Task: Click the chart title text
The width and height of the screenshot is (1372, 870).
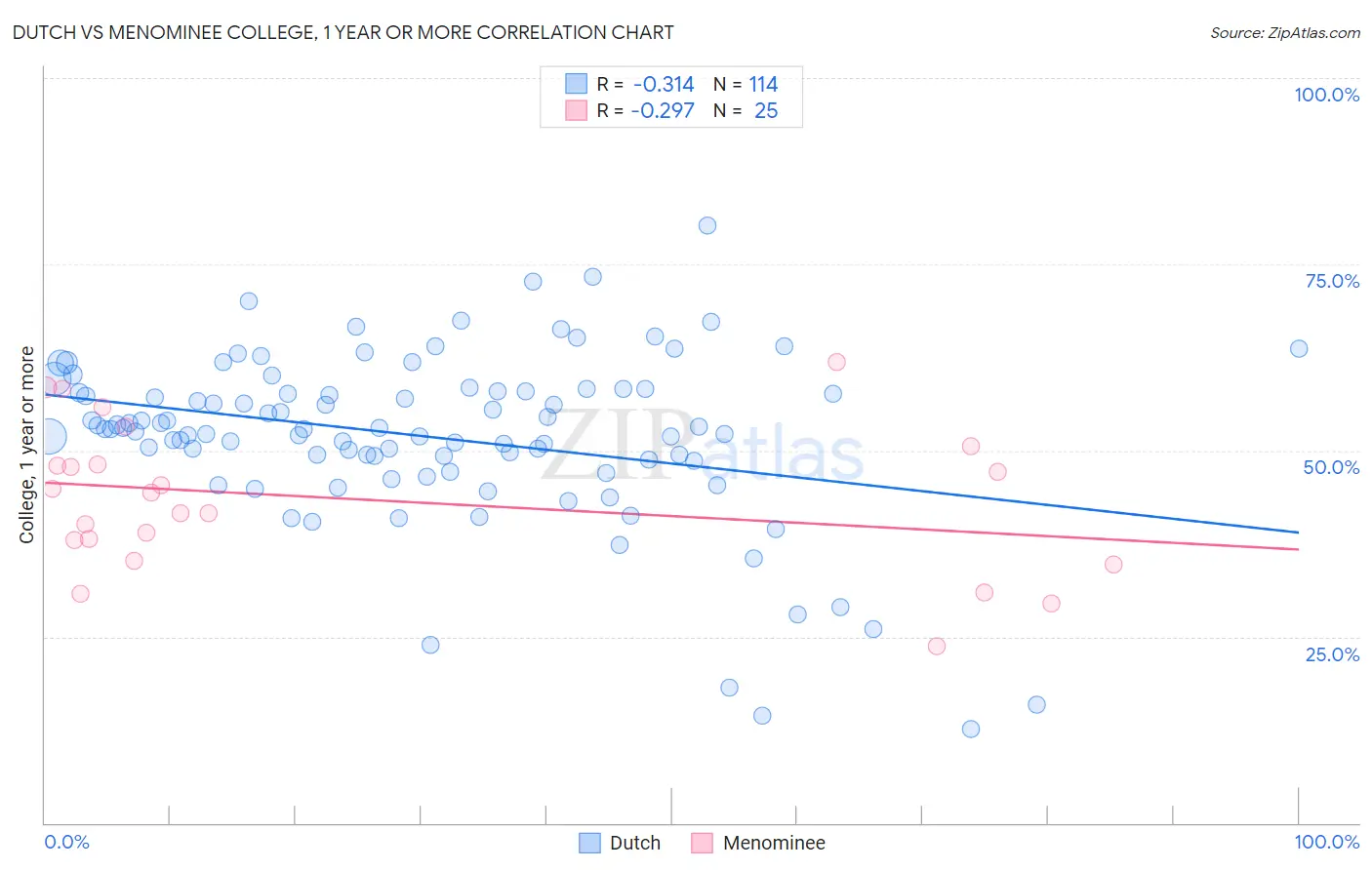Action: click(343, 32)
